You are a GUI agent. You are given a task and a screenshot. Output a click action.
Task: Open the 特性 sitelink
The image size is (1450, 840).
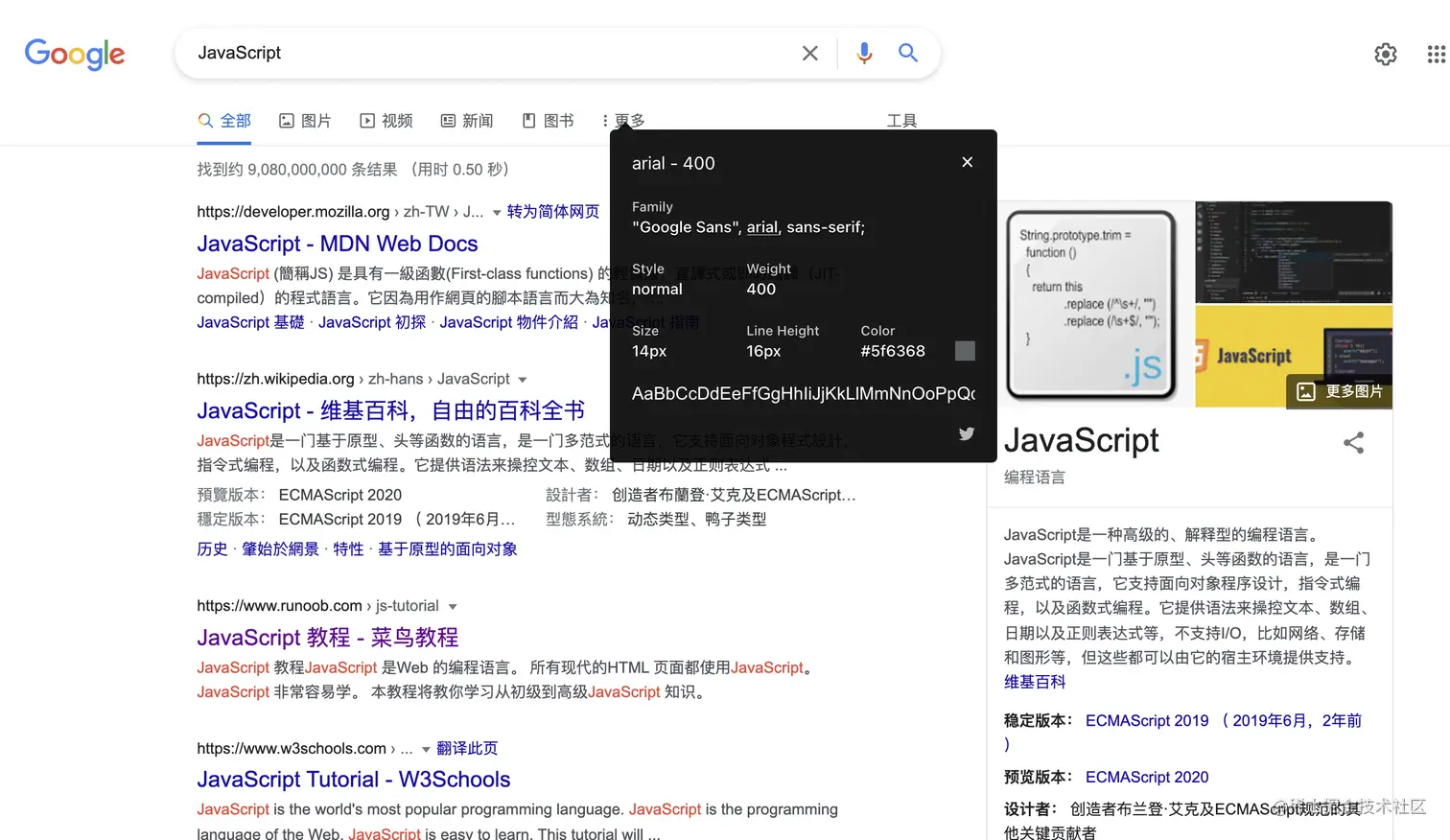[348, 548]
